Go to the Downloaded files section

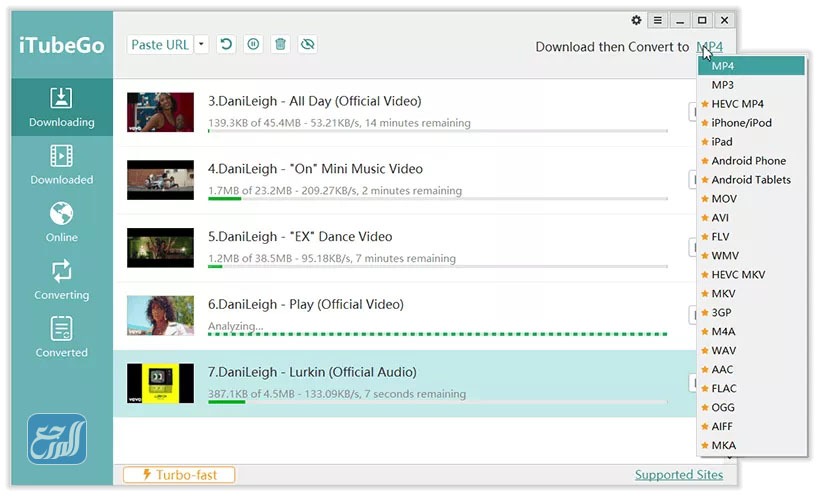pos(61,165)
